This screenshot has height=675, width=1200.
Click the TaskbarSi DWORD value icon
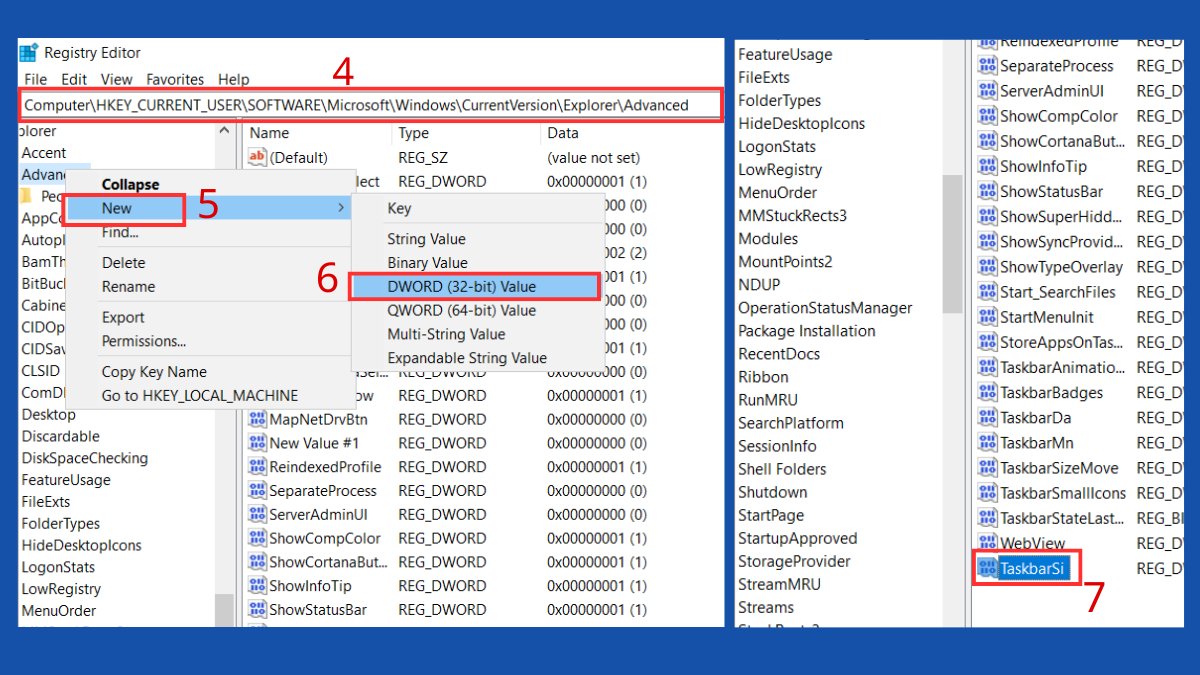tap(985, 567)
